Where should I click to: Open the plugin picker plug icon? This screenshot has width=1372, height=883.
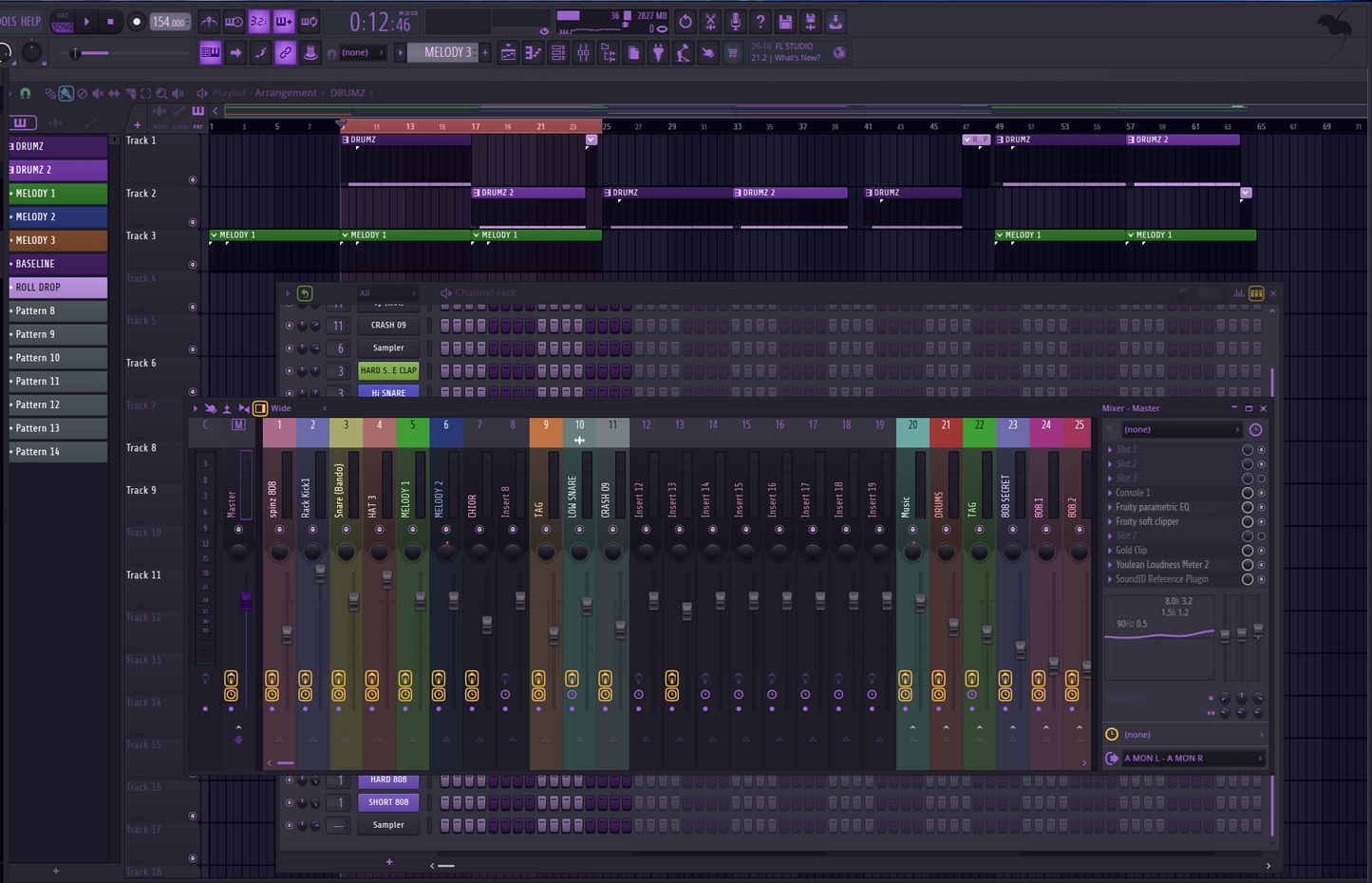point(658,53)
